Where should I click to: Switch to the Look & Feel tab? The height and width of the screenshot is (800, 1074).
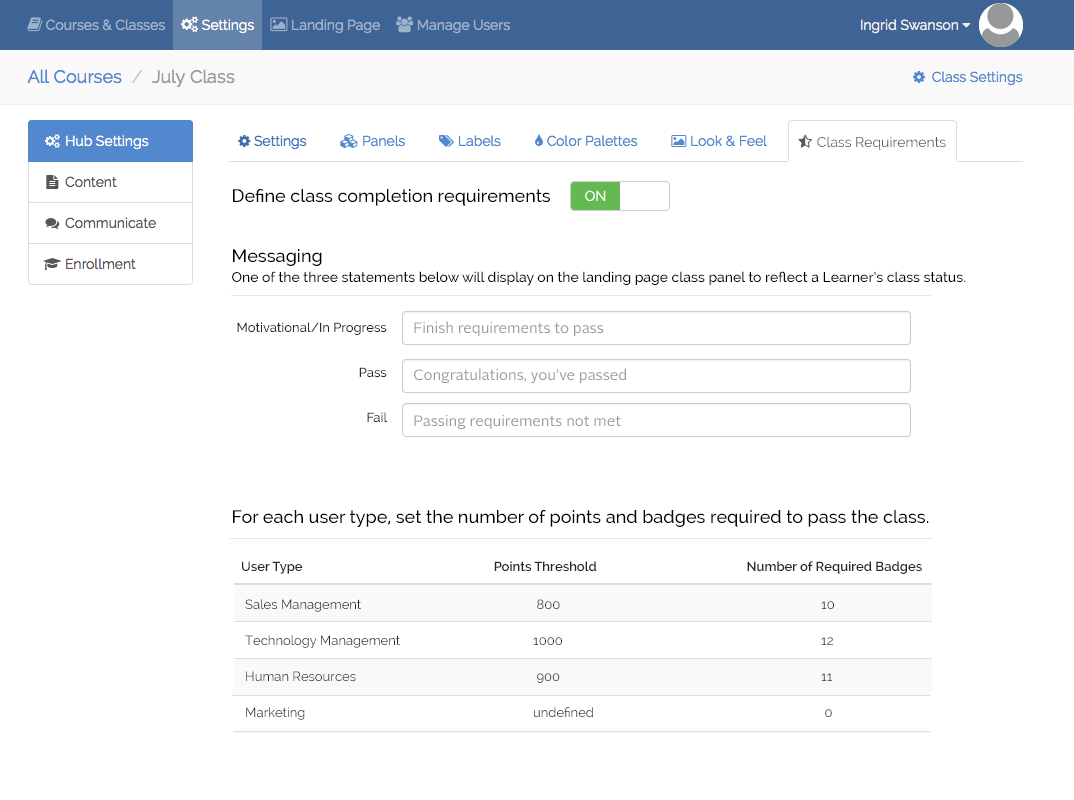[x=719, y=141]
